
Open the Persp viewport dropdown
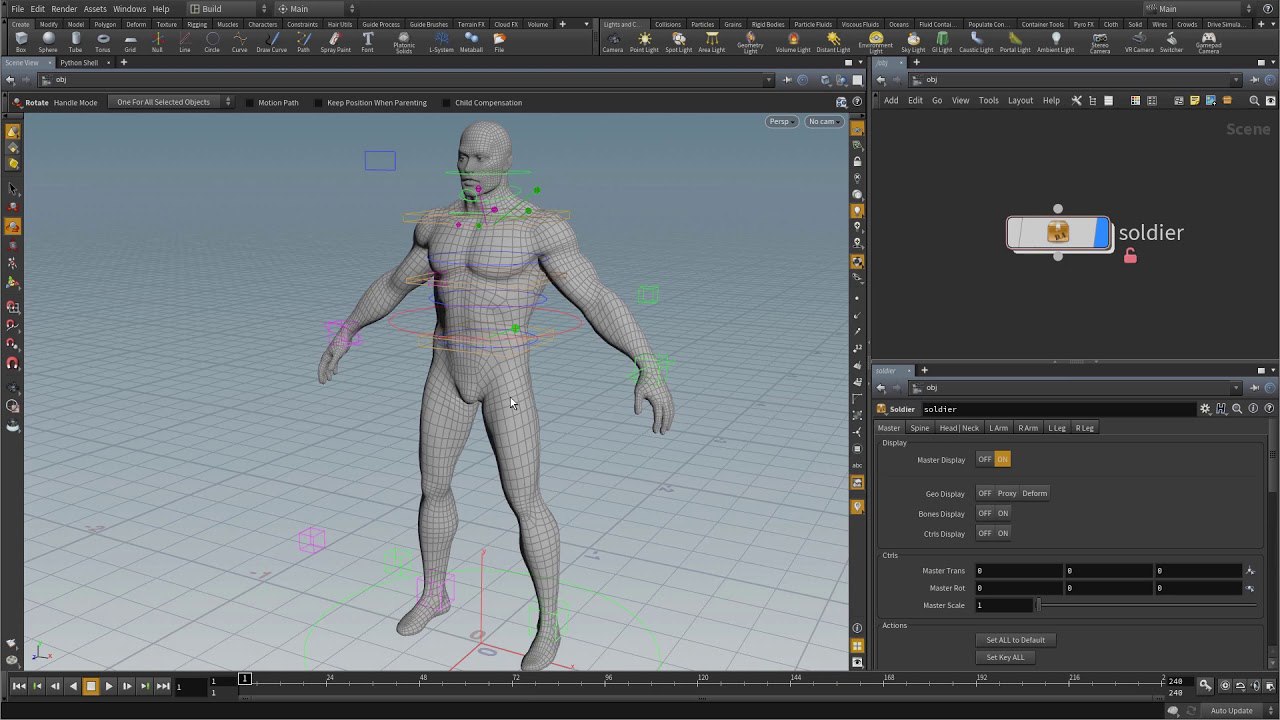click(x=782, y=121)
